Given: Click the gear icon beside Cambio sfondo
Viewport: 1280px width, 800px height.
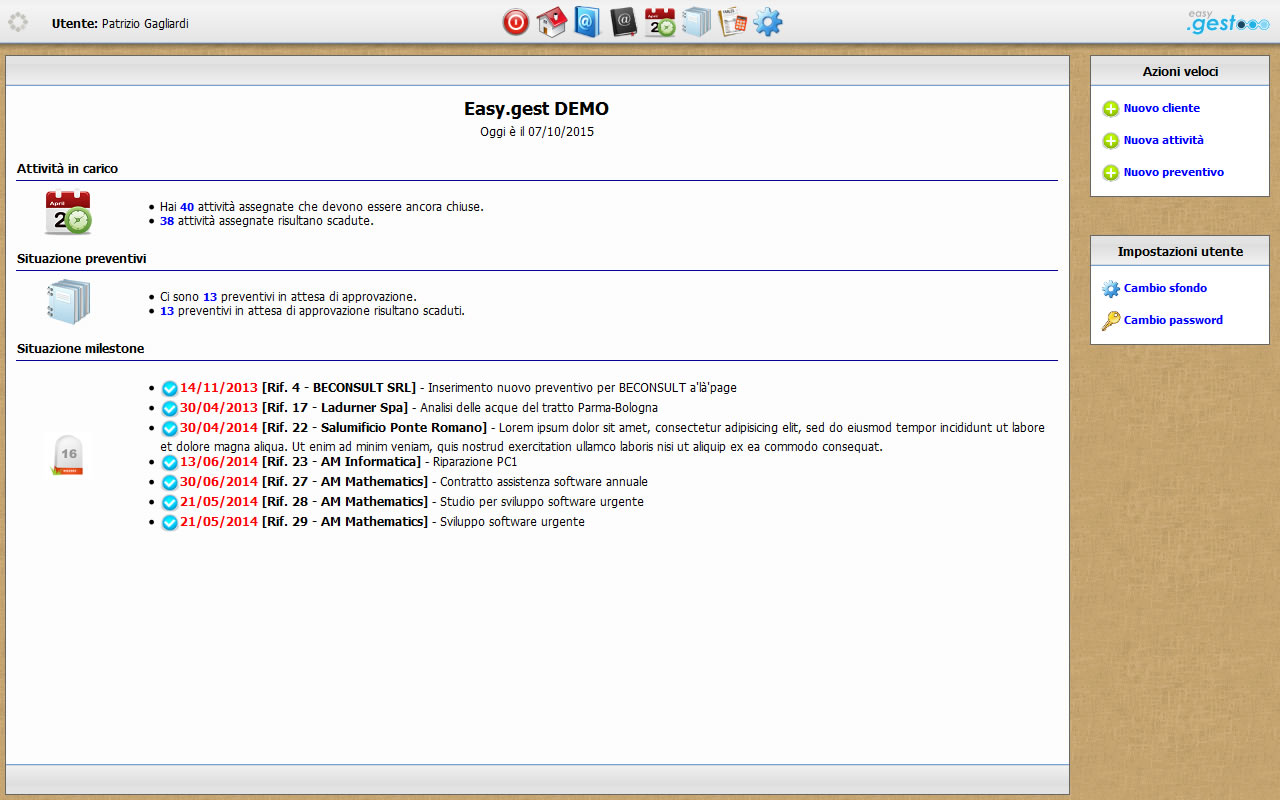Looking at the screenshot, I should coord(1111,289).
